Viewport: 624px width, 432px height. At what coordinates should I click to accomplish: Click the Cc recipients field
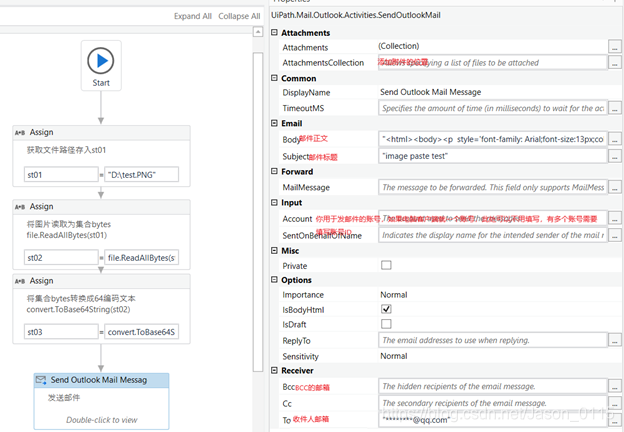(x=493, y=403)
